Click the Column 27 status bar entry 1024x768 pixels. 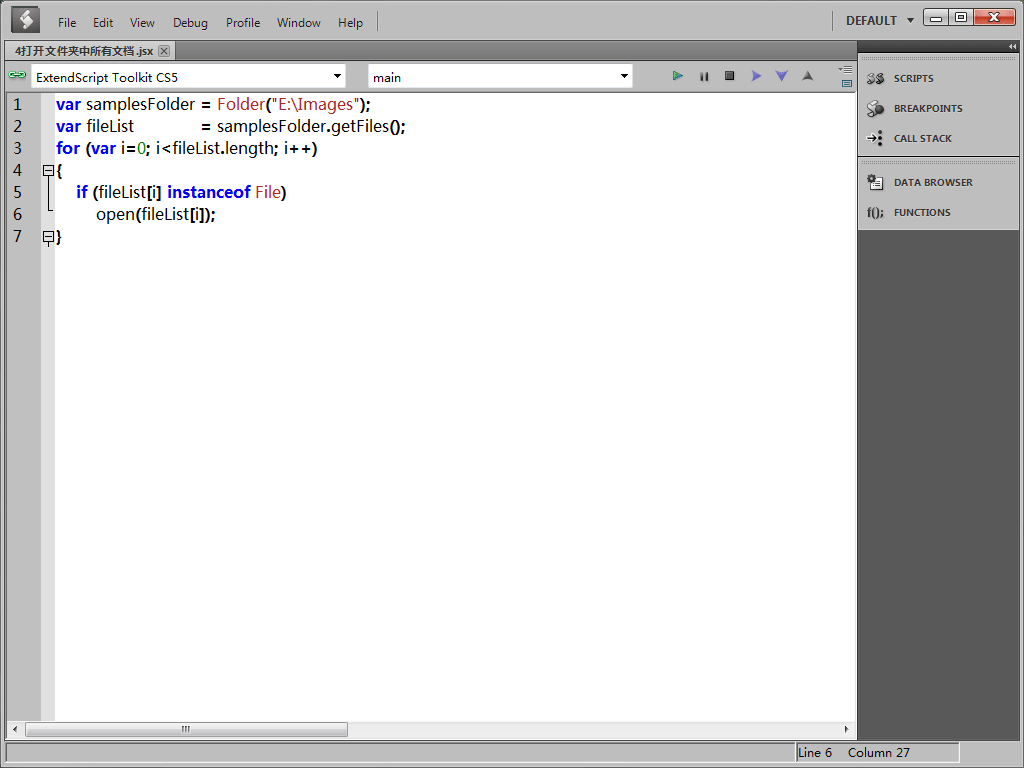point(878,752)
